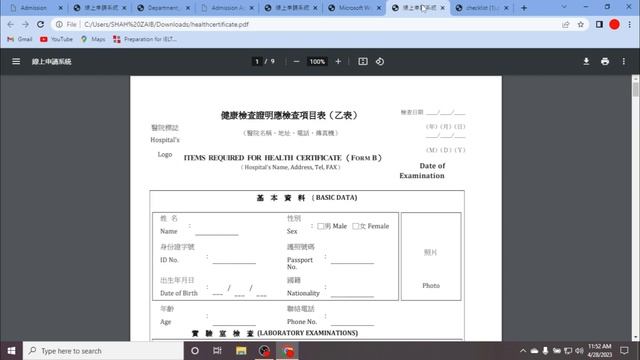Open PDF viewer more actions menu
The image size is (640, 360).
624,61
